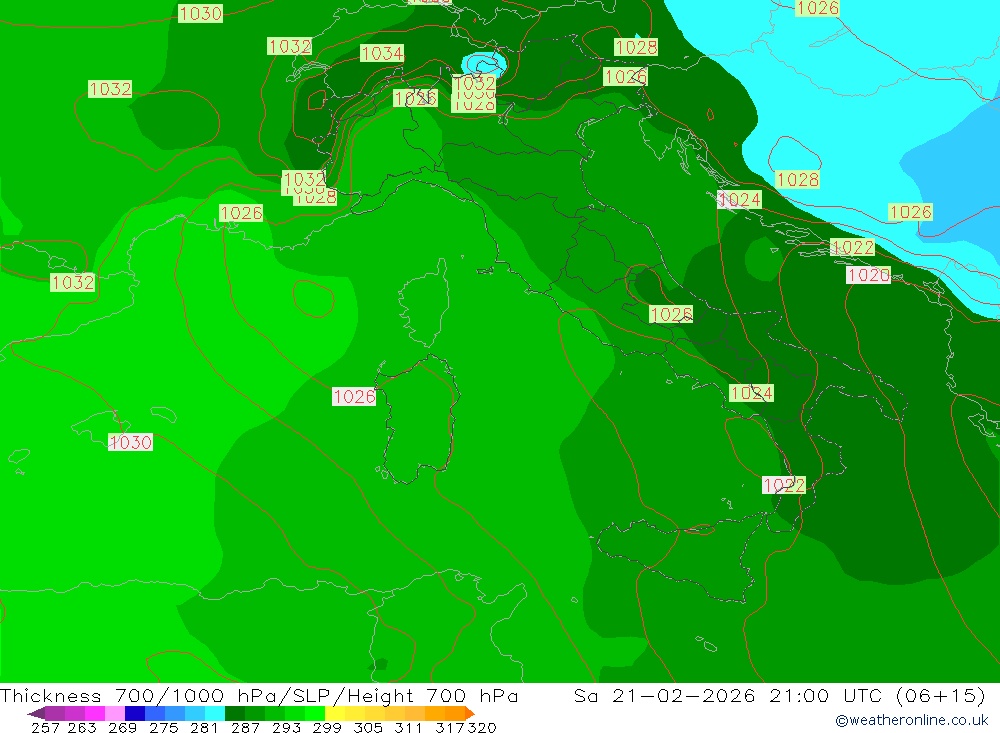Click the legend value 305
Viewport: 1000px width, 733px height.
[x=368, y=727]
